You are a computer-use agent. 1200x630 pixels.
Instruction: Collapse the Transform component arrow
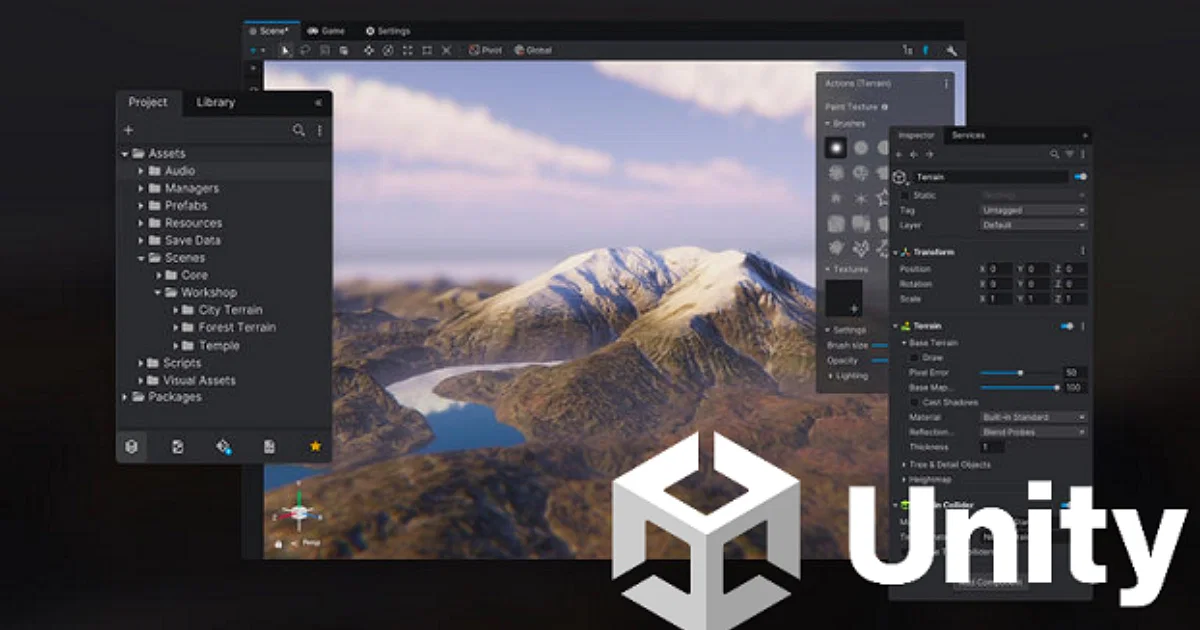896,252
